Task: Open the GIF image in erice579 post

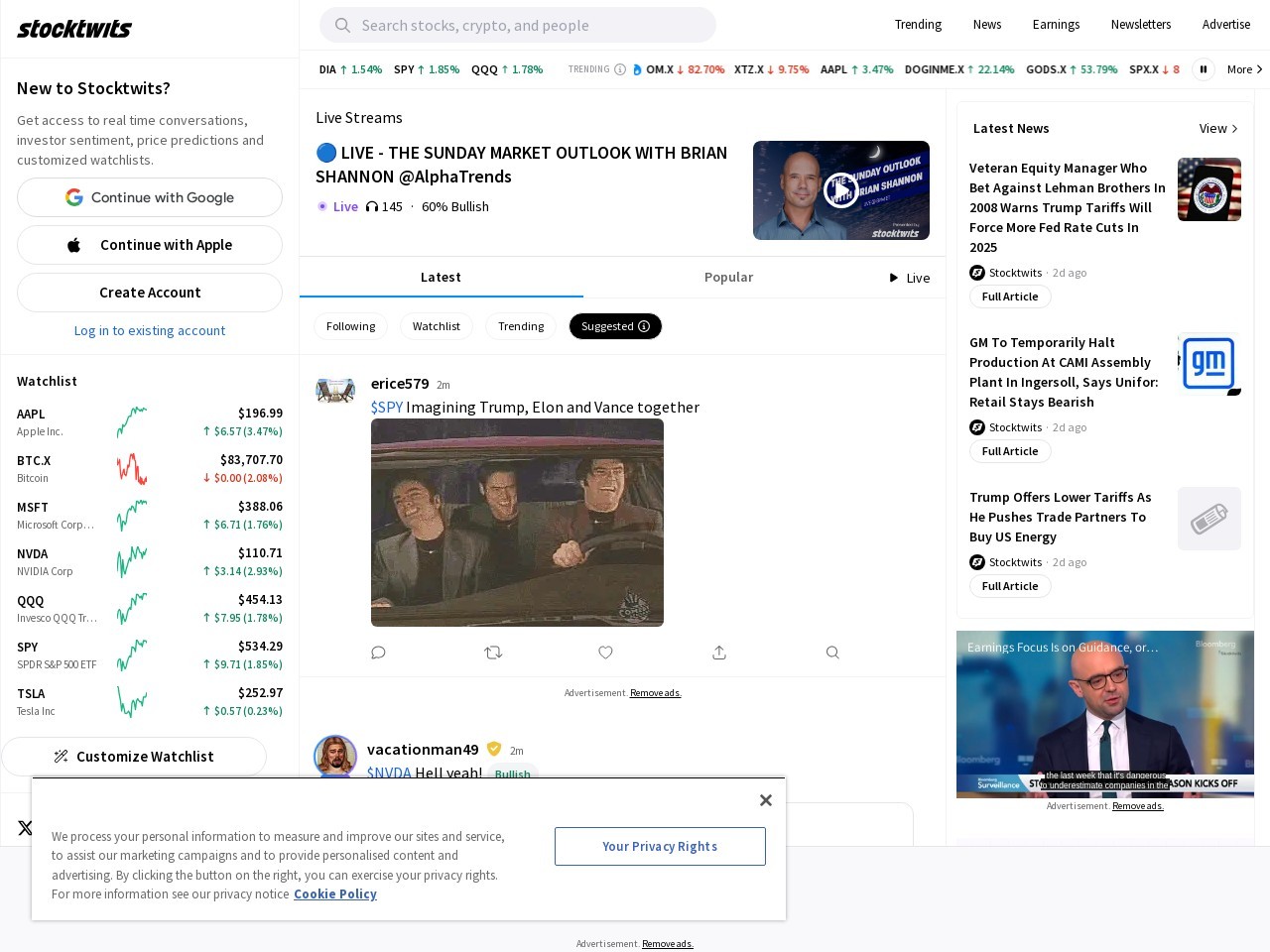Action: [517, 523]
